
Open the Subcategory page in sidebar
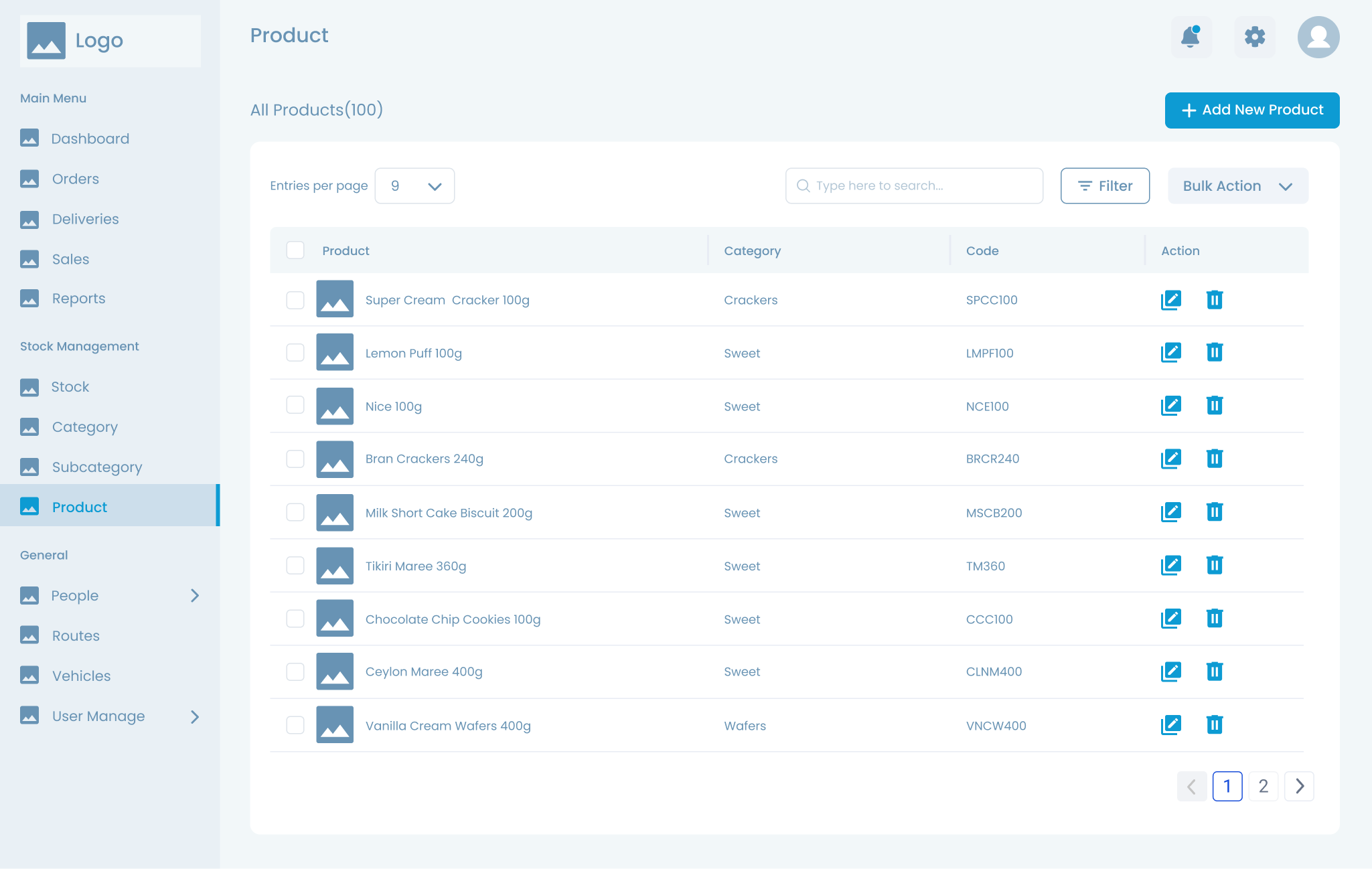click(x=97, y=467)
